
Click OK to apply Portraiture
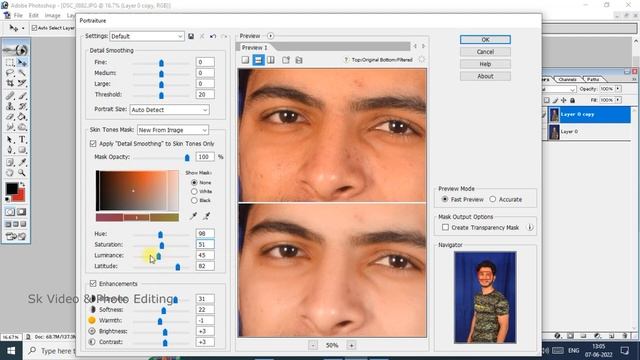point(485,40)
